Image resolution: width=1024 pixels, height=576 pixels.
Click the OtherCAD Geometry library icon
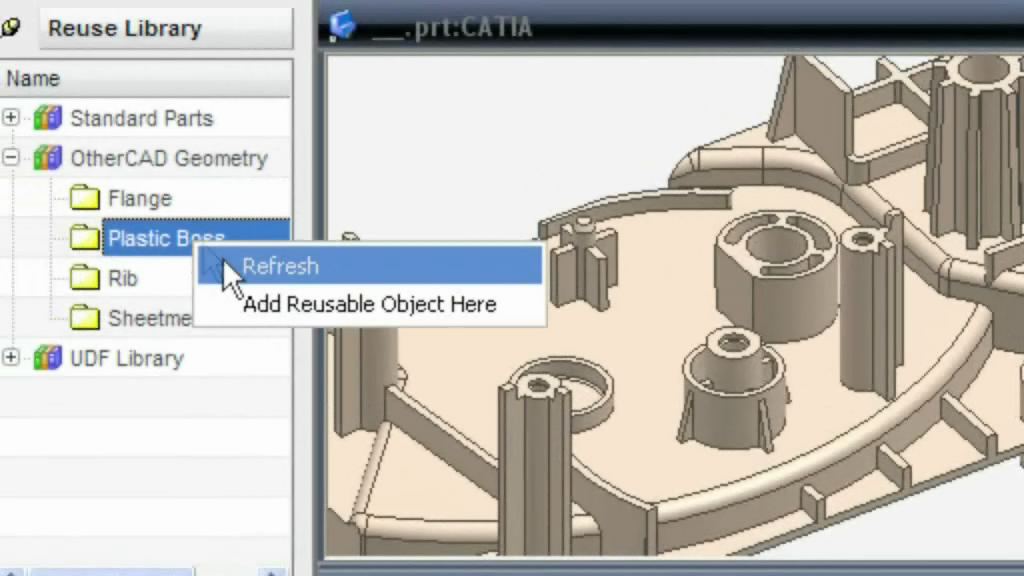[46, 158]
